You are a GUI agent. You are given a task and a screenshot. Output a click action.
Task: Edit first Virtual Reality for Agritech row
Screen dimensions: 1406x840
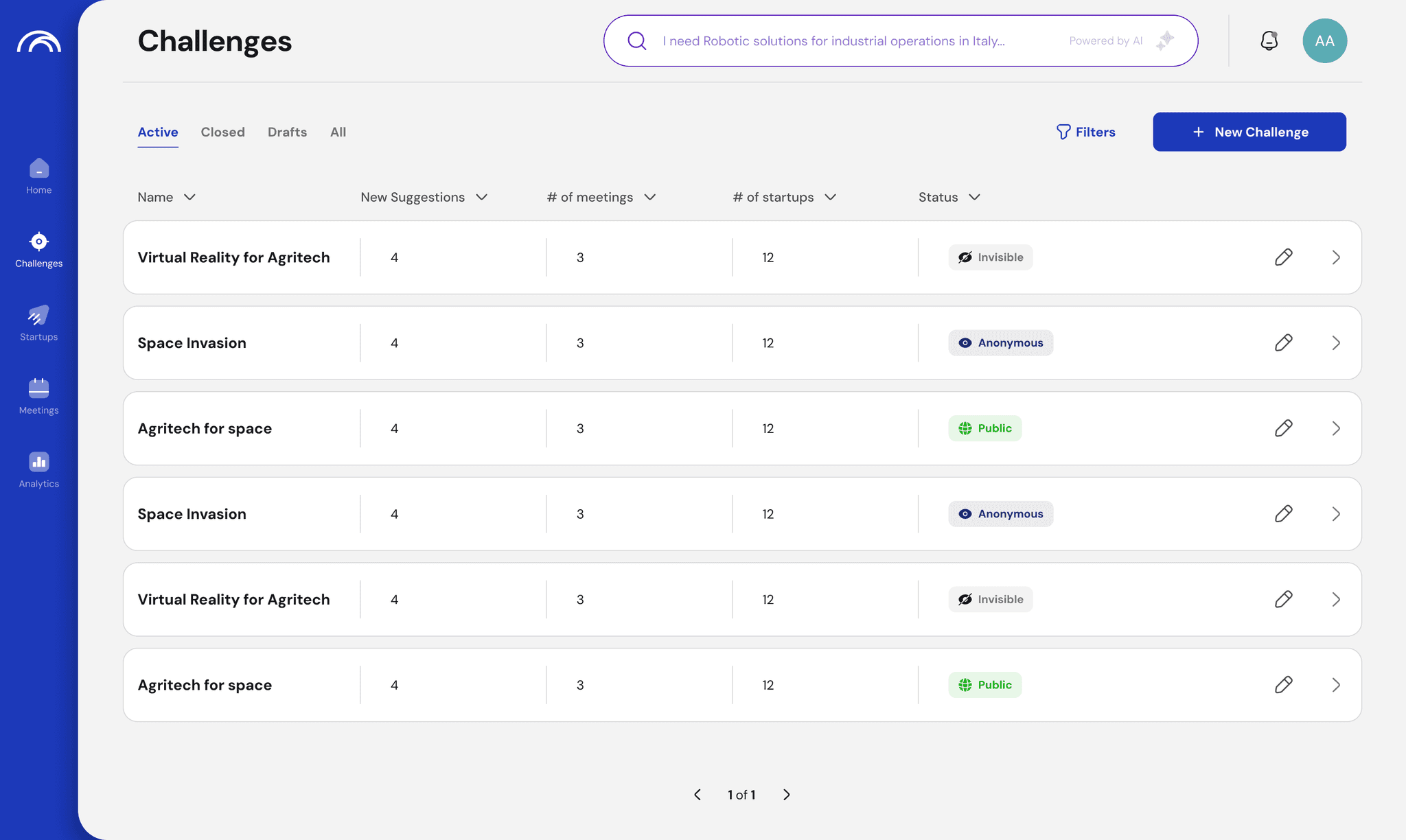click(1283, 257)
